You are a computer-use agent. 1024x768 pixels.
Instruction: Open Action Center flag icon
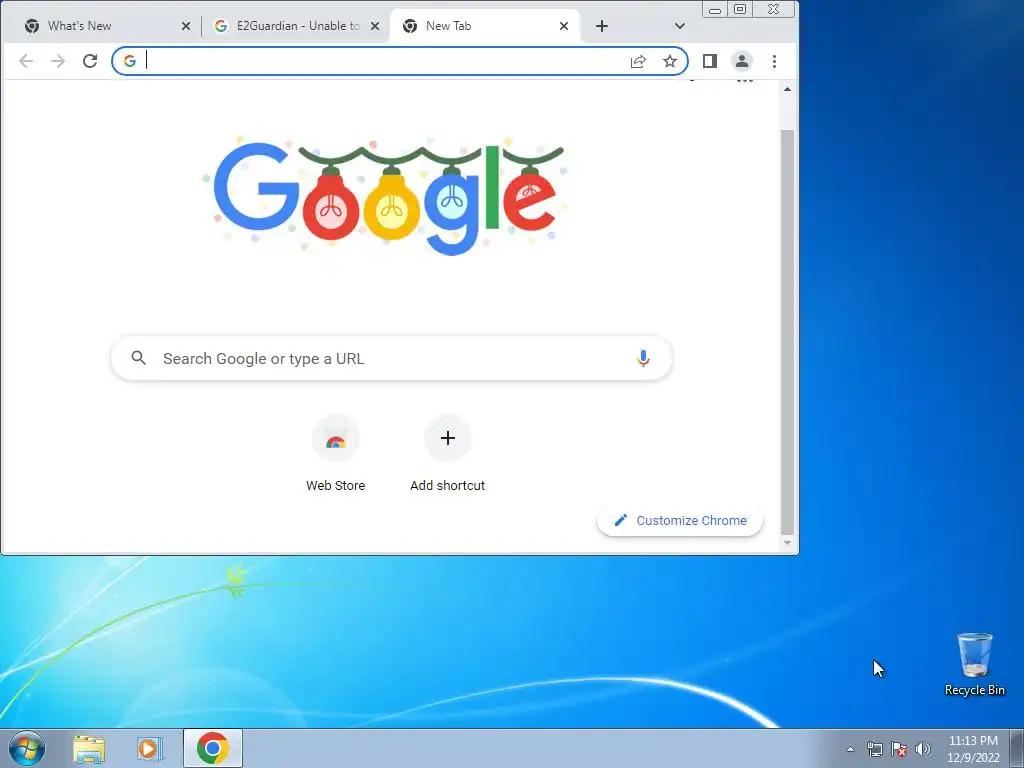click(899, 749)
